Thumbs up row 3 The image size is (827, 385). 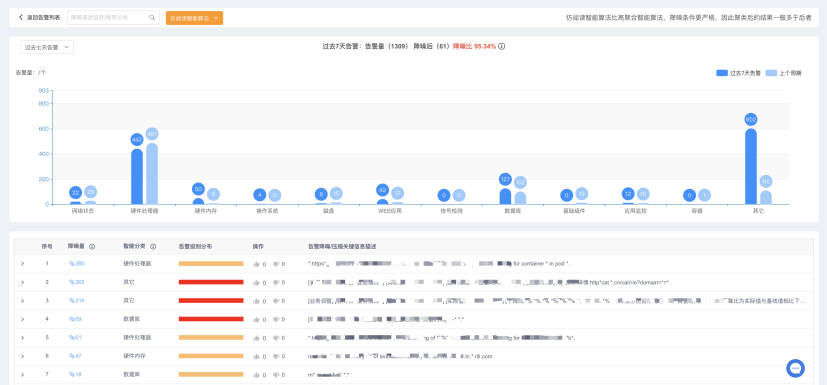pos(256,301)
